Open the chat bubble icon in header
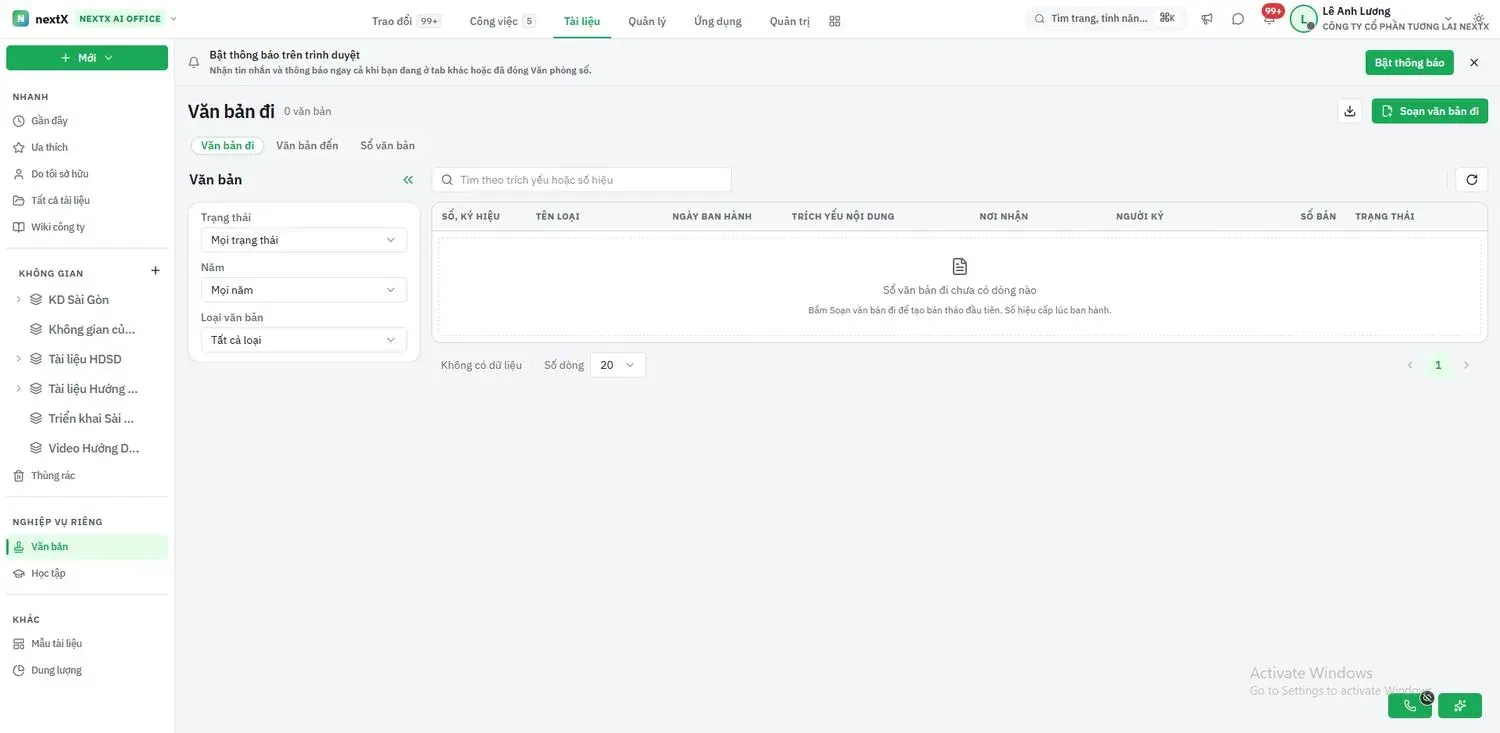1500x733 pixels. pyautogui.click(x=1238, y=19)
